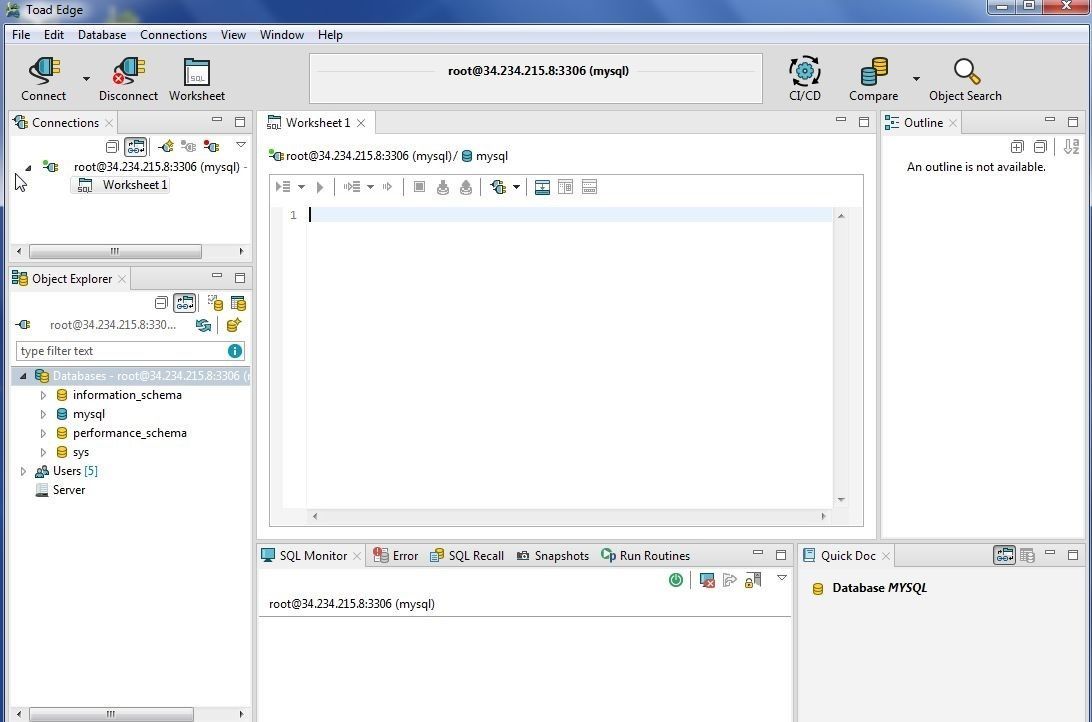The height and width of the screenshot is (722, 1092).
Task: Open the Execute script dropdown arrow
Action: pyautogui.click(x=302, y=187)
